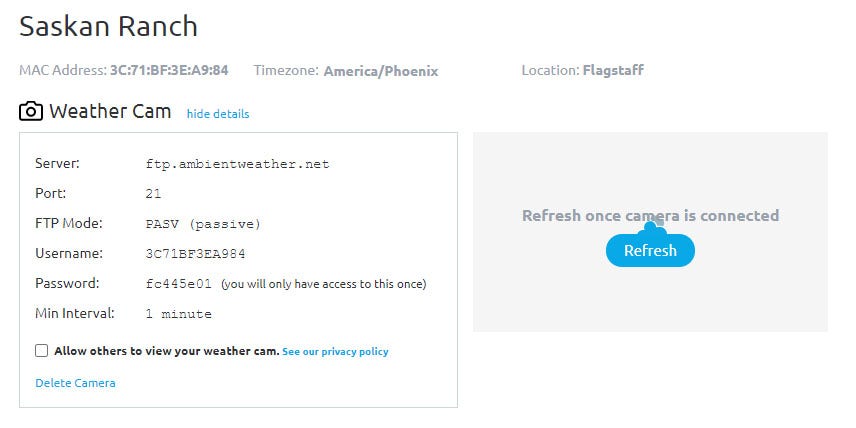Click the hide details link

pos(218,114)
